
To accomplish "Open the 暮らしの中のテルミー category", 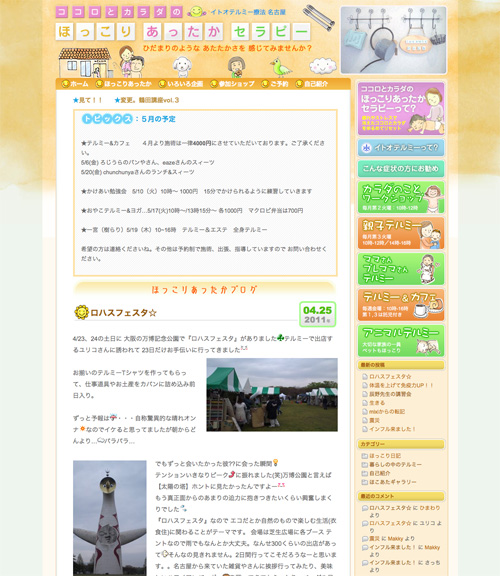I will [x=395, y=464].
